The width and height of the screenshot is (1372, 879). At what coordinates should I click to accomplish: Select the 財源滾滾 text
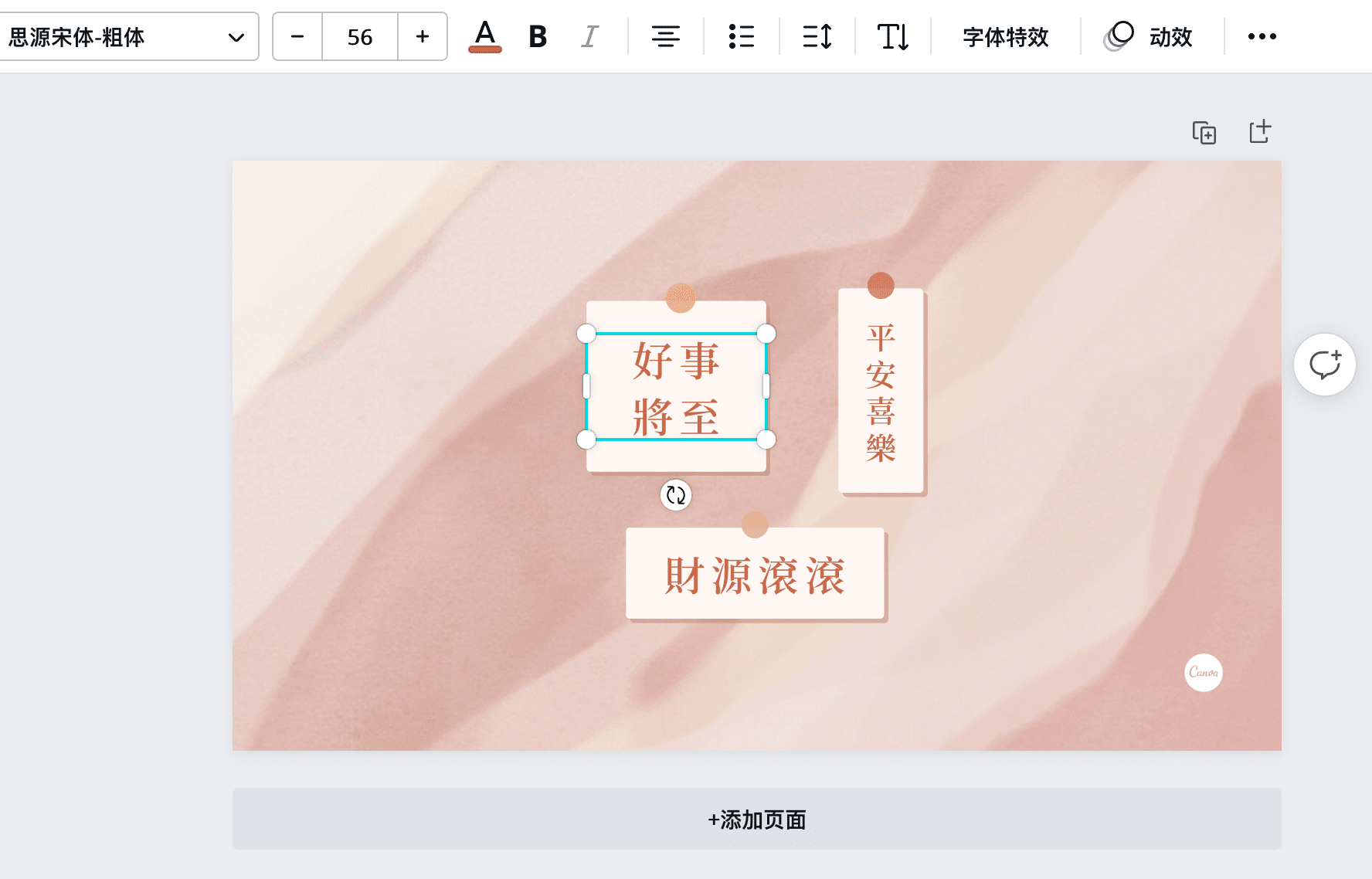click(x=755, y=575)
